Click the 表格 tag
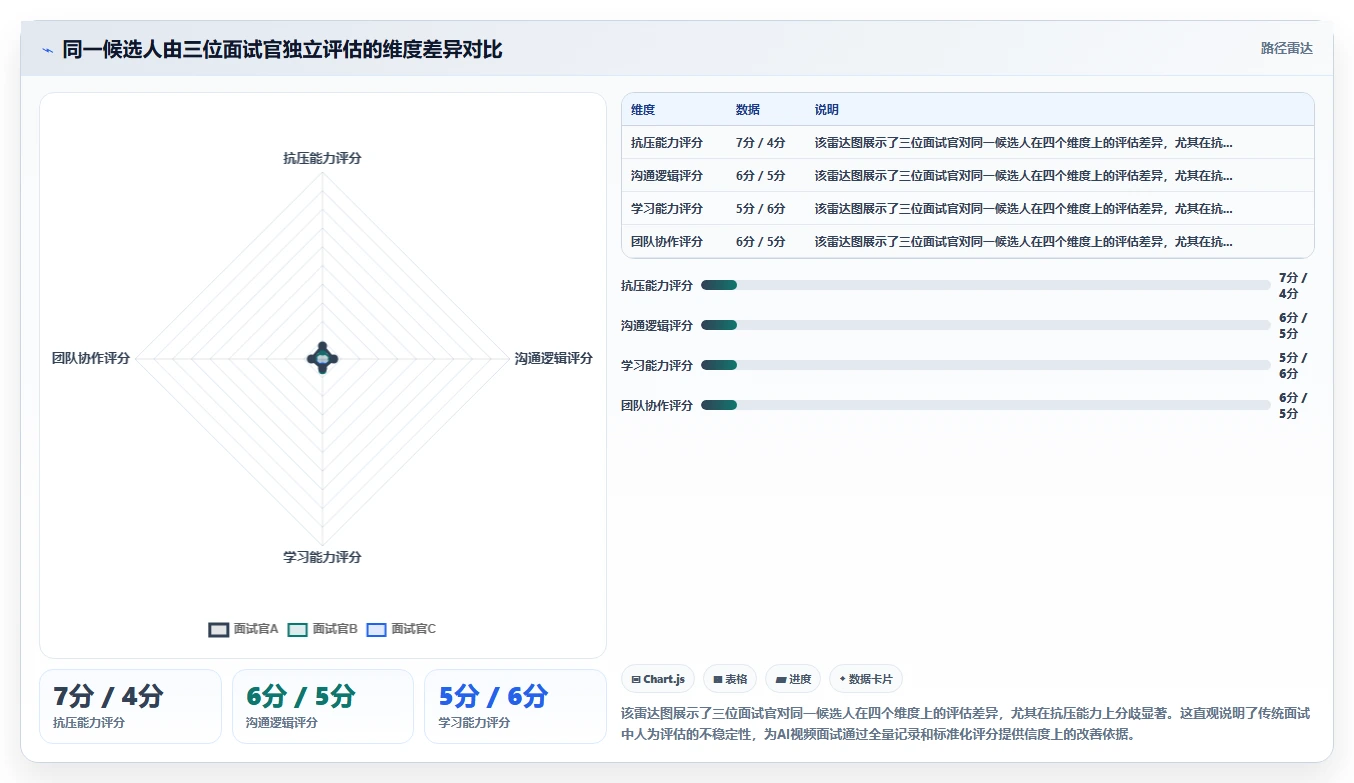The image size is (1354, 783). tap(730, 679)
